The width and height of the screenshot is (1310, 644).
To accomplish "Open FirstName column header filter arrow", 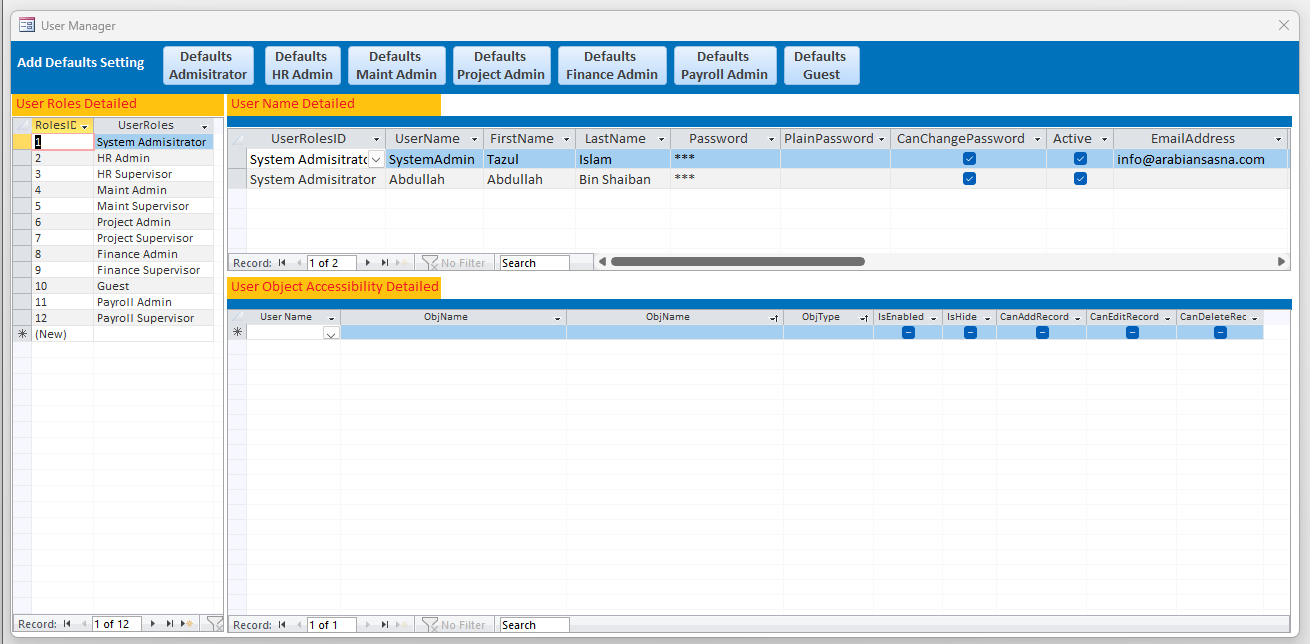I will [x=566, y=139].
